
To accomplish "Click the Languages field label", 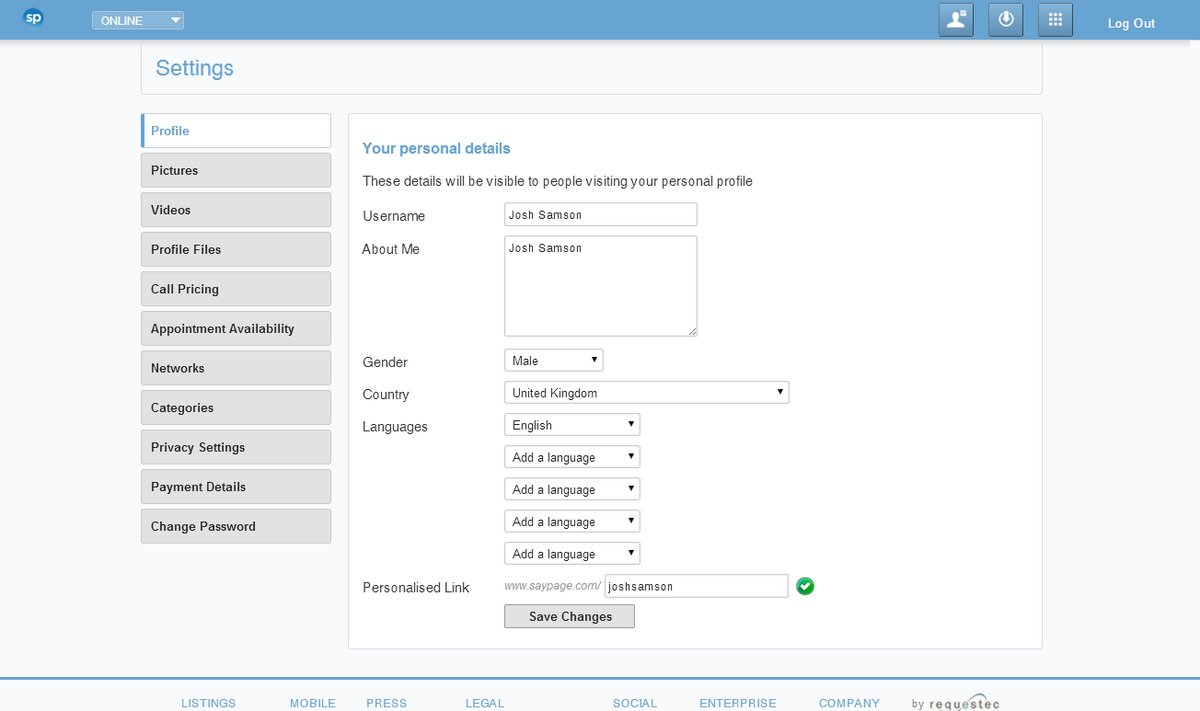I will coord(395,426).
